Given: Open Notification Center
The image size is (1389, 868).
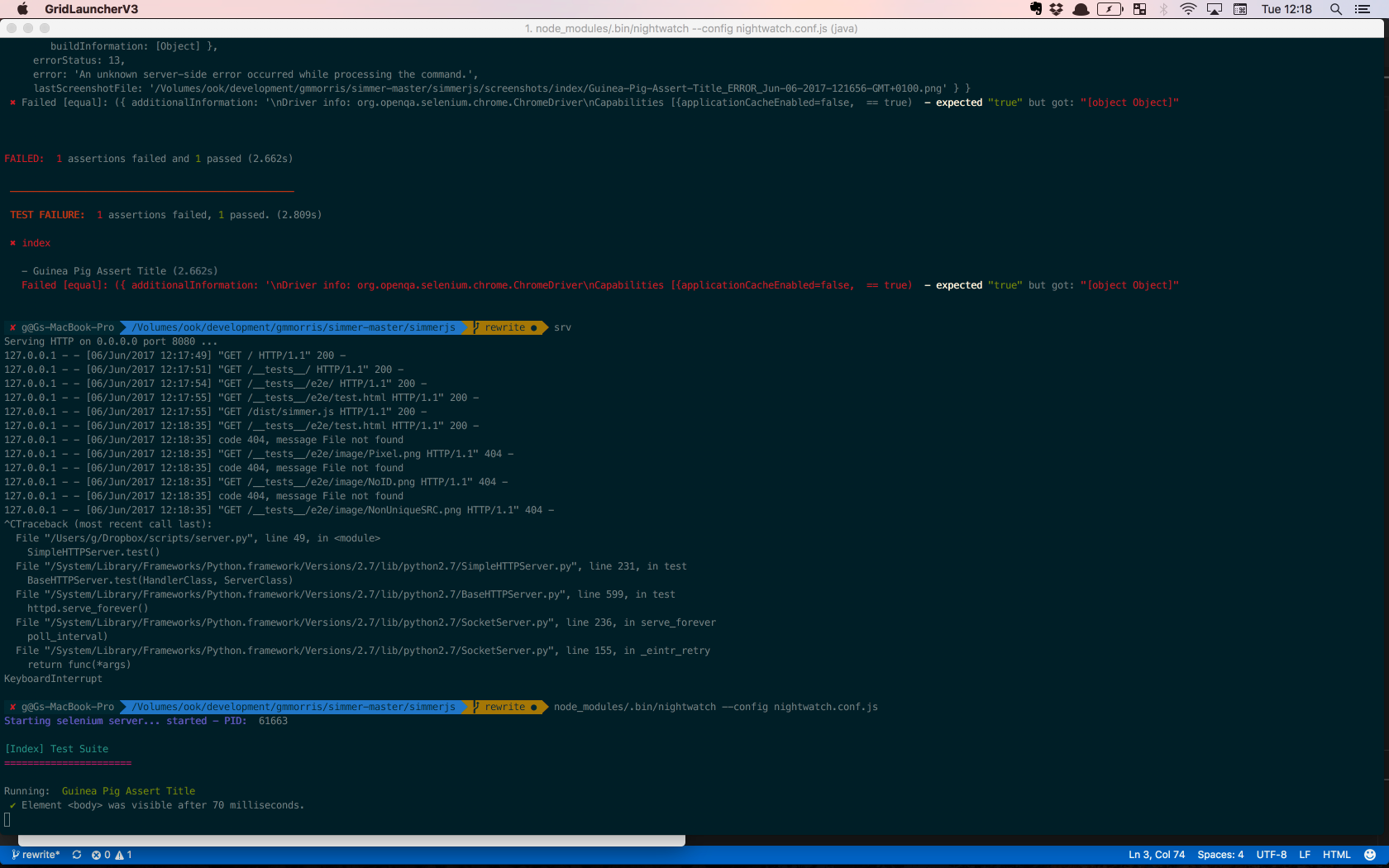Looking at the screenshot, I should [x=1363, y=9].
